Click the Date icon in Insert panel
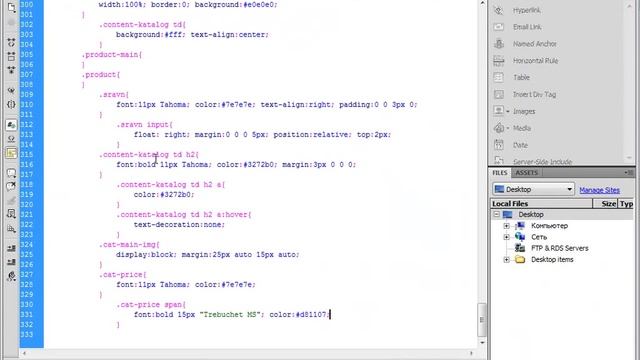Screen dimensions: 640x360 tap(499, 145)
